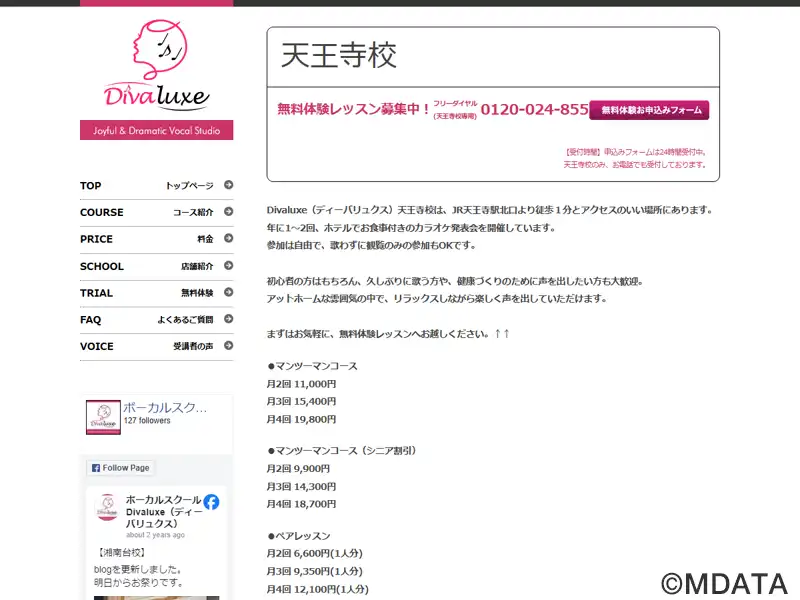
Task: Click ●マンツーマンコース heading
Action: (x=312, y=366)
